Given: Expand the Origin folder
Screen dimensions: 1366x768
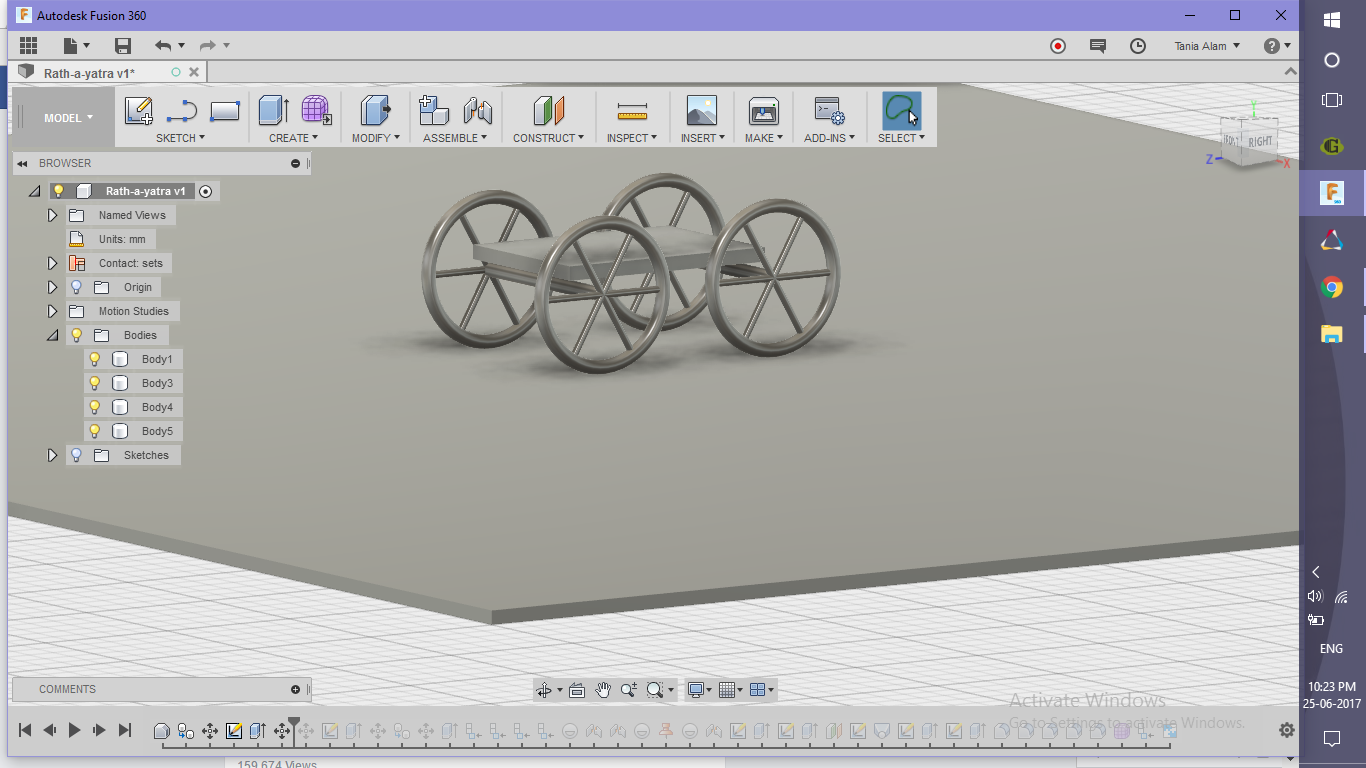Looking at the screenshot, I should pos(53,287).
